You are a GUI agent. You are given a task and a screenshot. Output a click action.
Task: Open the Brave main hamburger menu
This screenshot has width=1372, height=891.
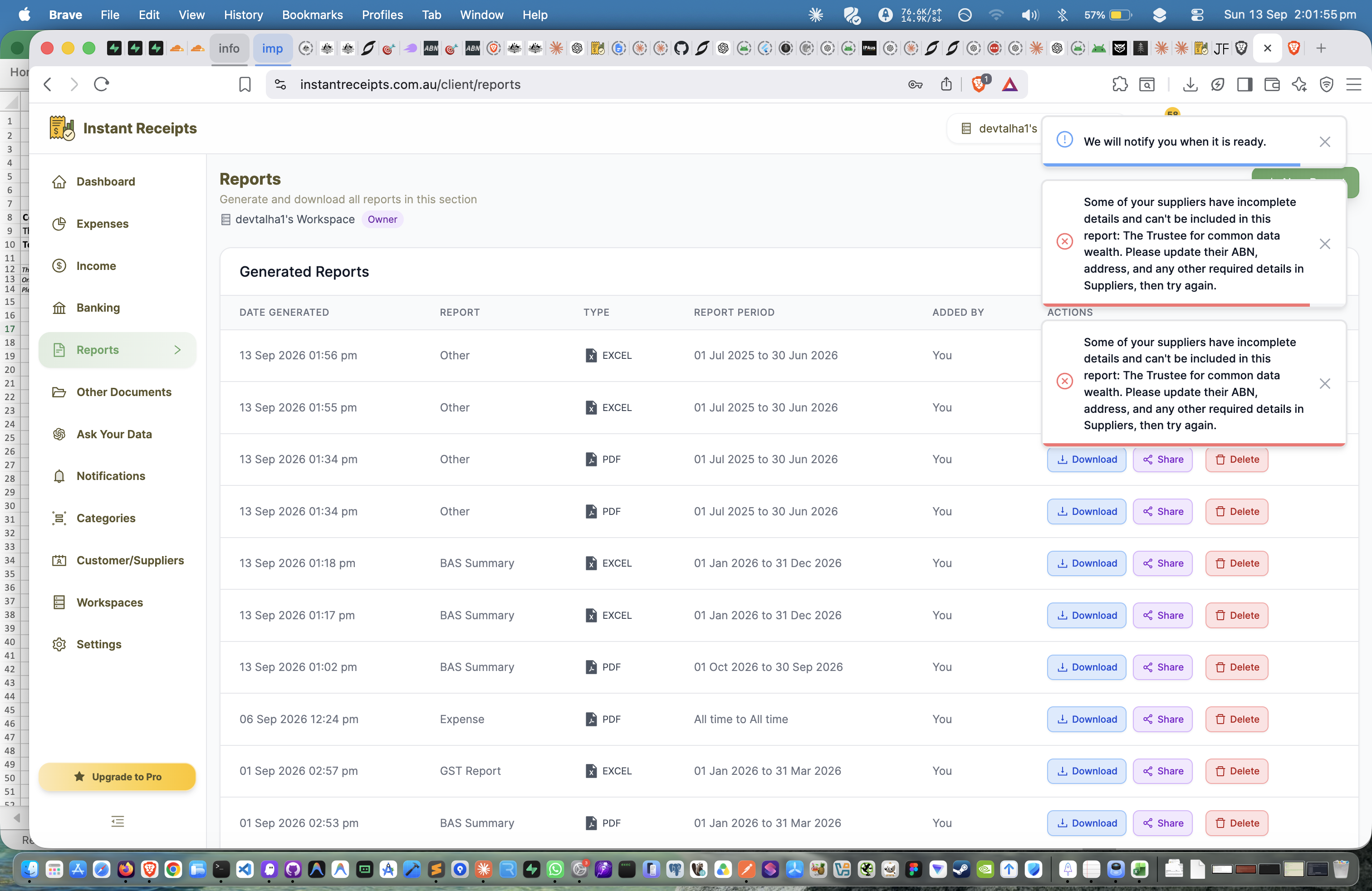tap(1353, 85)
